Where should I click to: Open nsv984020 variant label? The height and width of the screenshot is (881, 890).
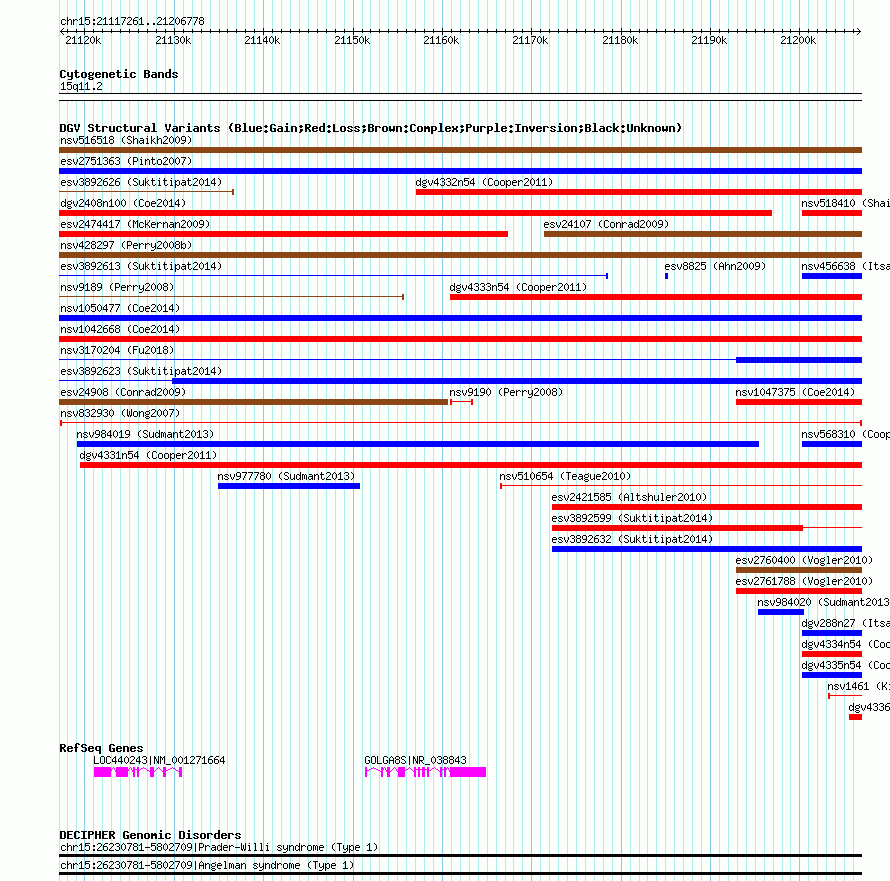tap(824, 602)
